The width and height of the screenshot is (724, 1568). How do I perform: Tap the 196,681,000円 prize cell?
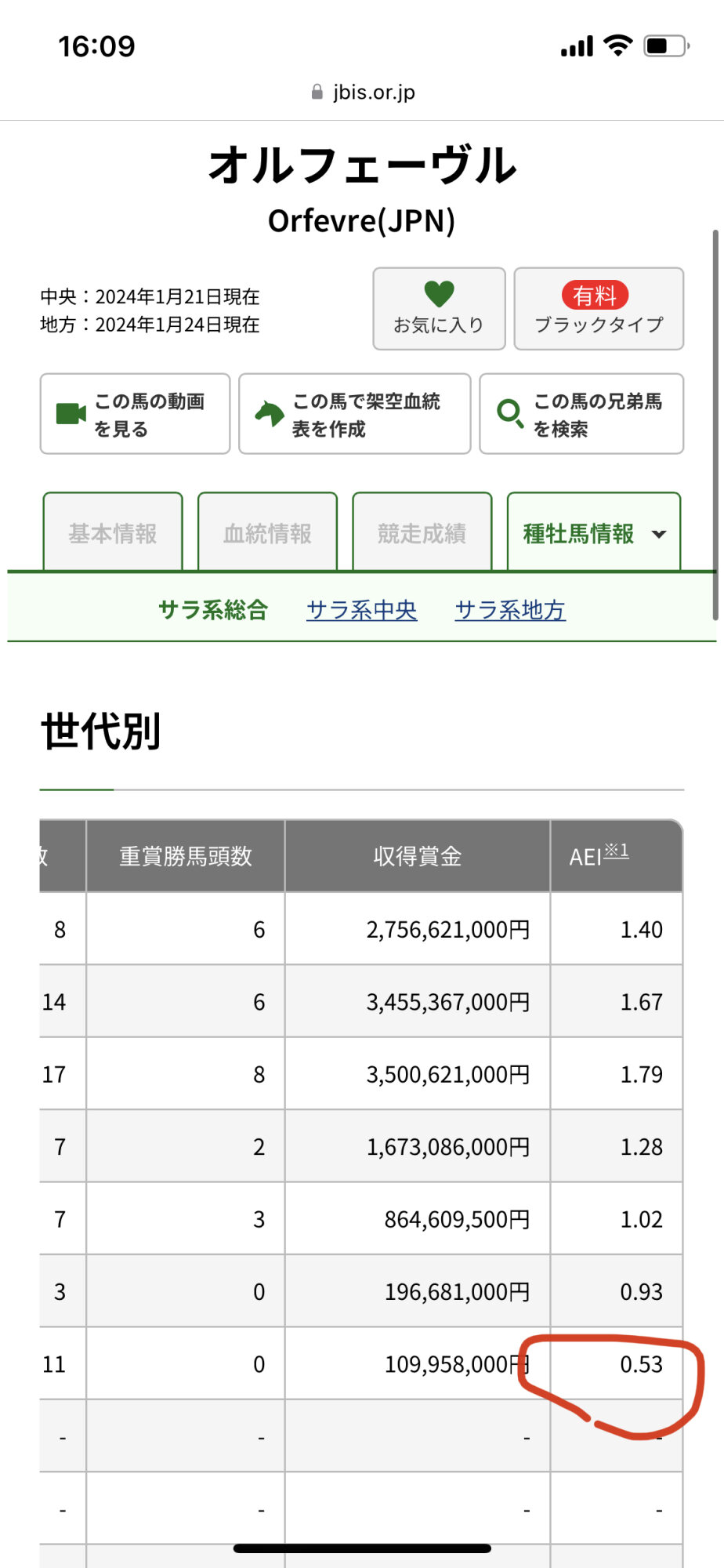pos(418,1291)
